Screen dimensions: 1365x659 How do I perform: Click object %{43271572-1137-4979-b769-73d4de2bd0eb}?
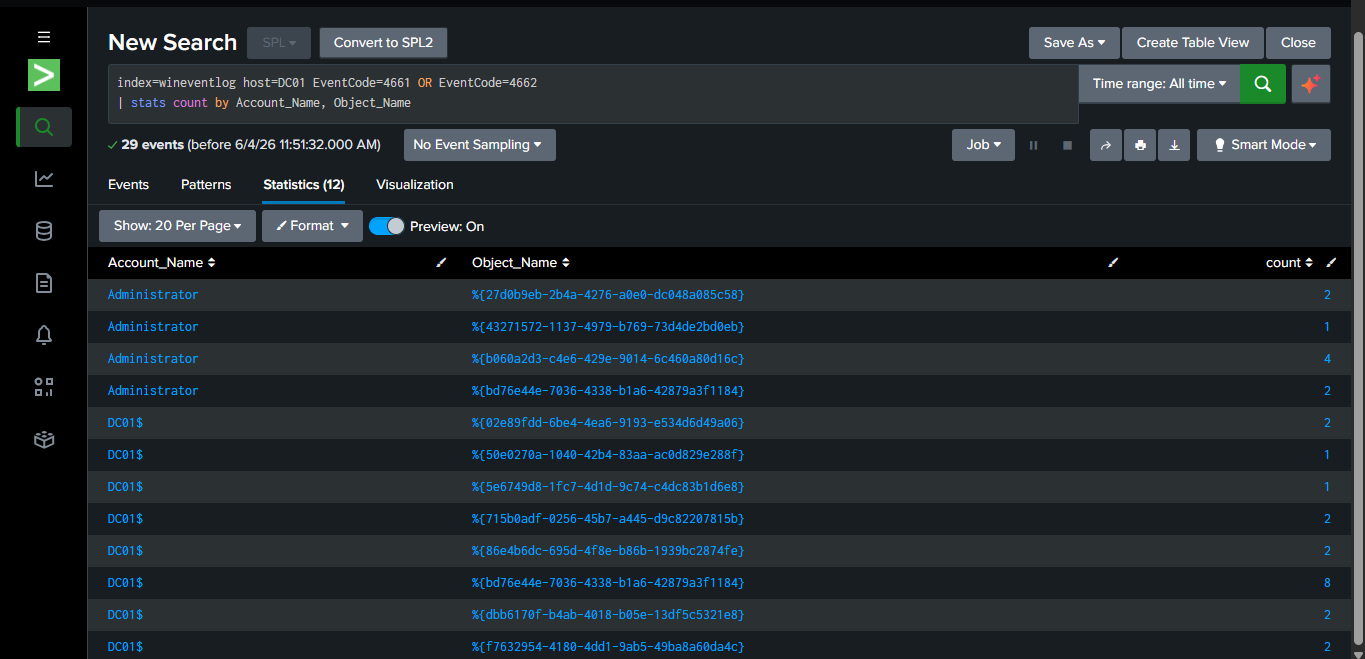tap(608, 327)
